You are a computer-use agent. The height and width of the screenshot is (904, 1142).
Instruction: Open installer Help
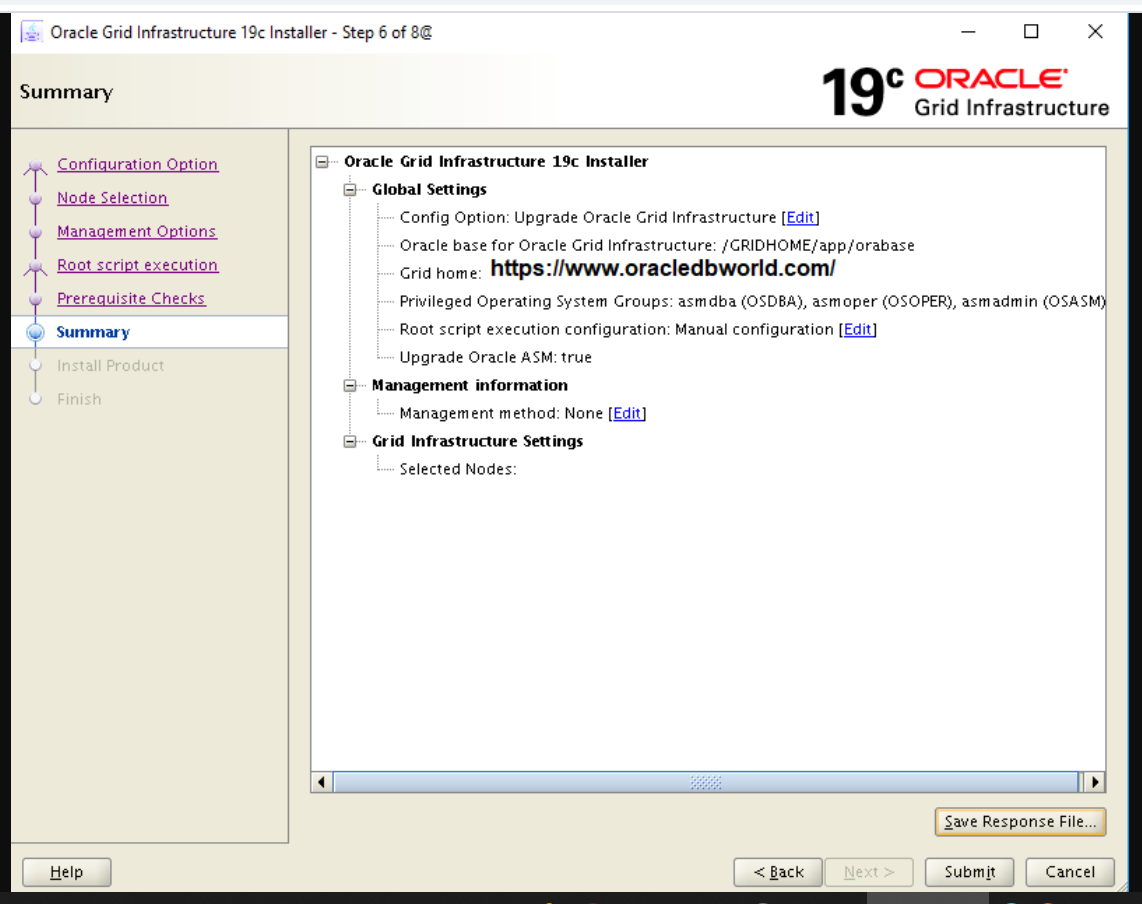pyautogui.click(x=66, y=872)
